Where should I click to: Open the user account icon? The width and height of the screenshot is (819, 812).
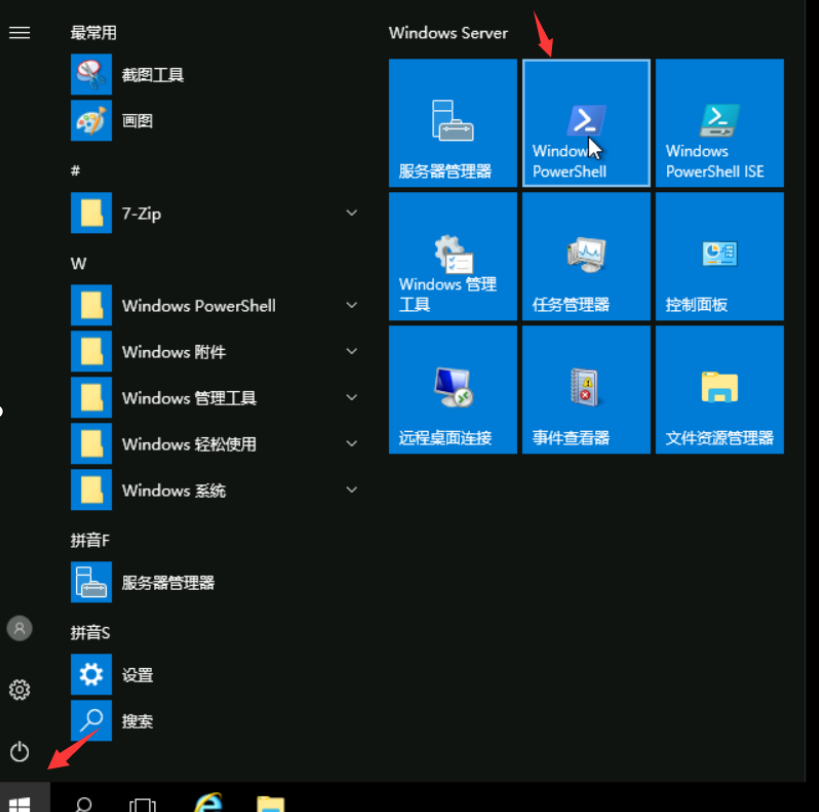pyautogui.click(x=19, y=628)
